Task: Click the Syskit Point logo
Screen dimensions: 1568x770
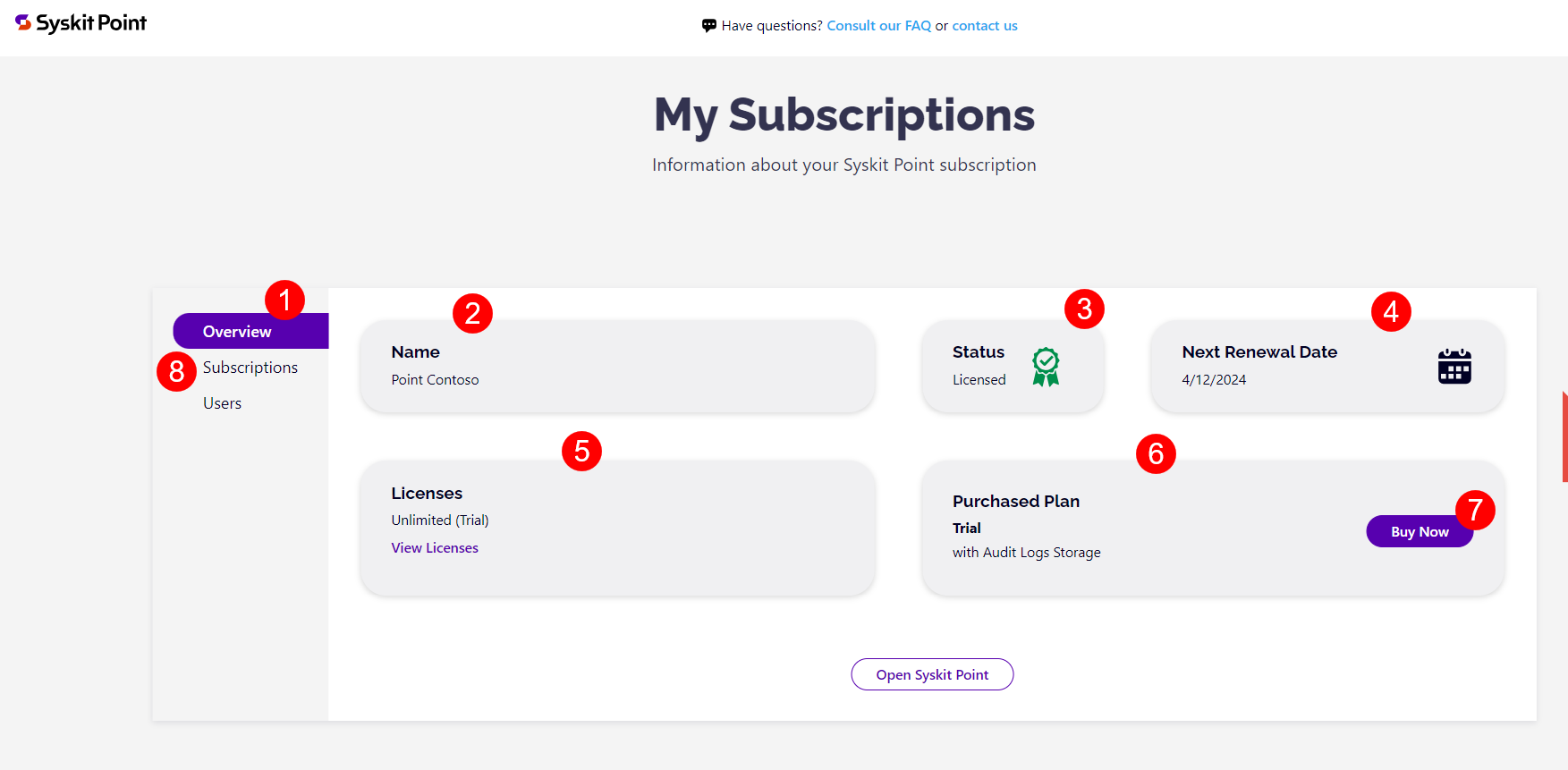Action: click(81, 23)
